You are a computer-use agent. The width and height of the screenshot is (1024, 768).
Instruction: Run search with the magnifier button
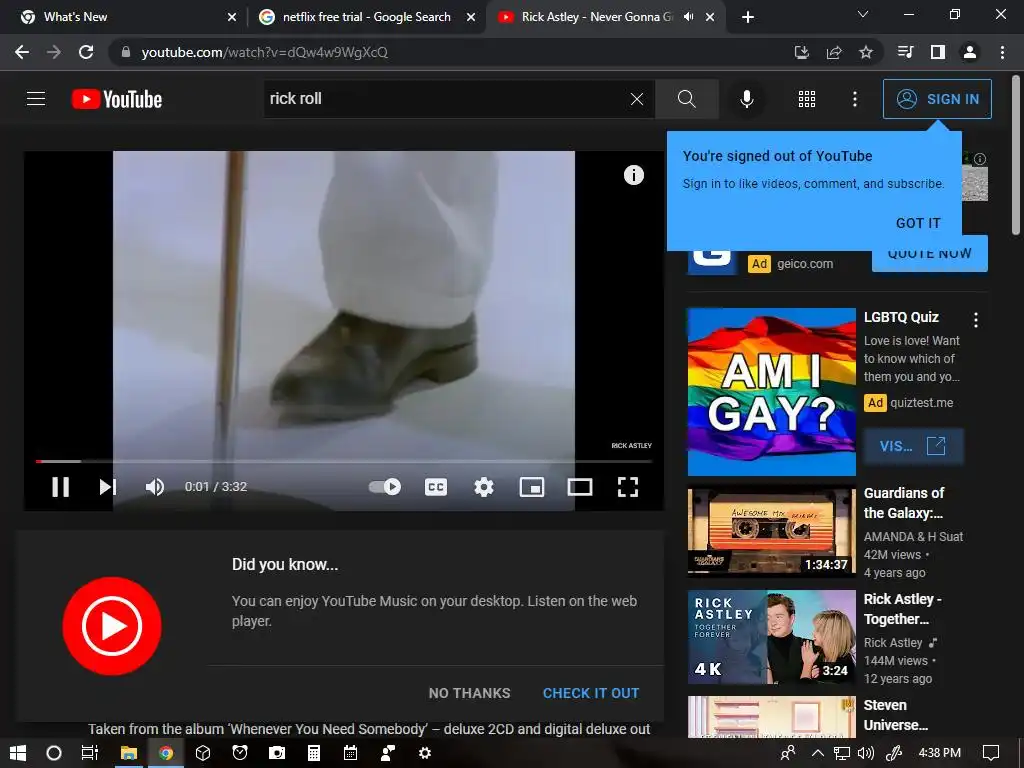click(x=686, y=99)
